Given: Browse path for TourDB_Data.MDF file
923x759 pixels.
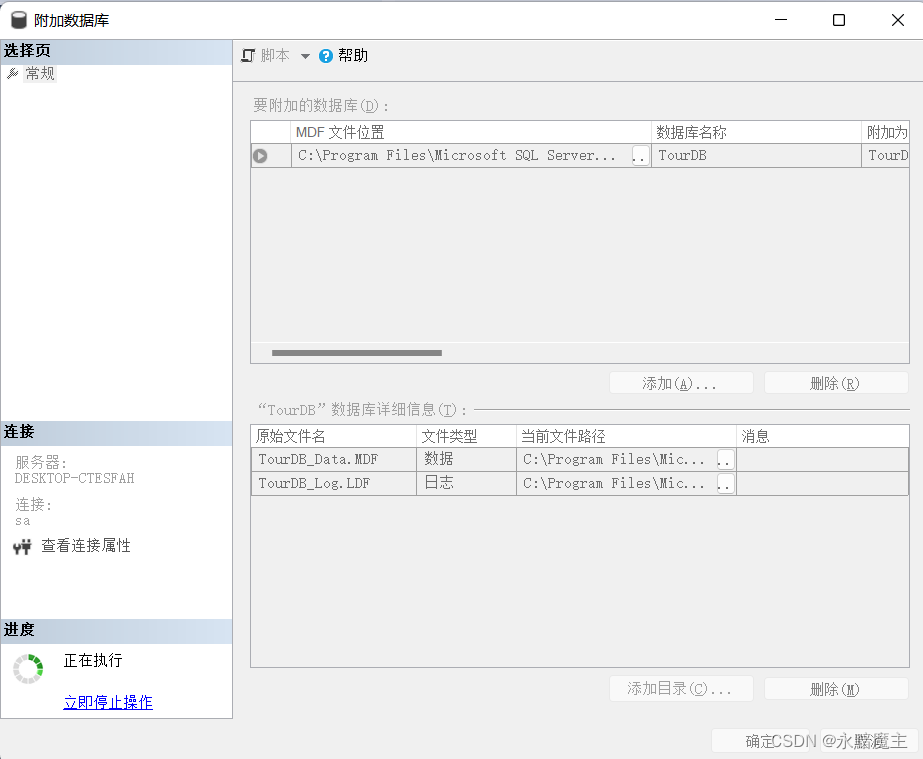Looking at the screenshot, I should pyautogui.click(x=725, y=460).
